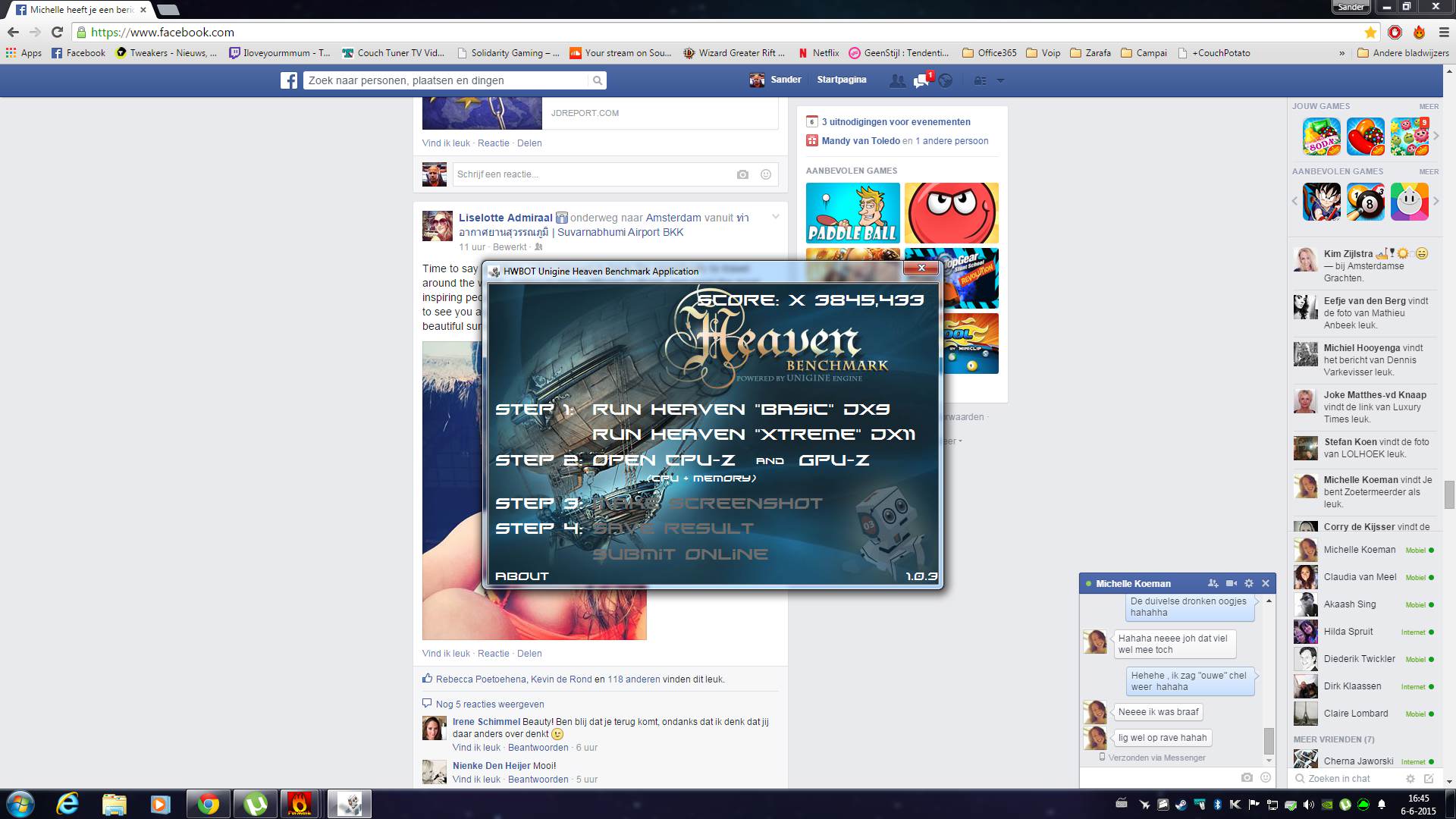
Task: Expand the Facebook account dropdown arrow
Action: click(1000, 80)
